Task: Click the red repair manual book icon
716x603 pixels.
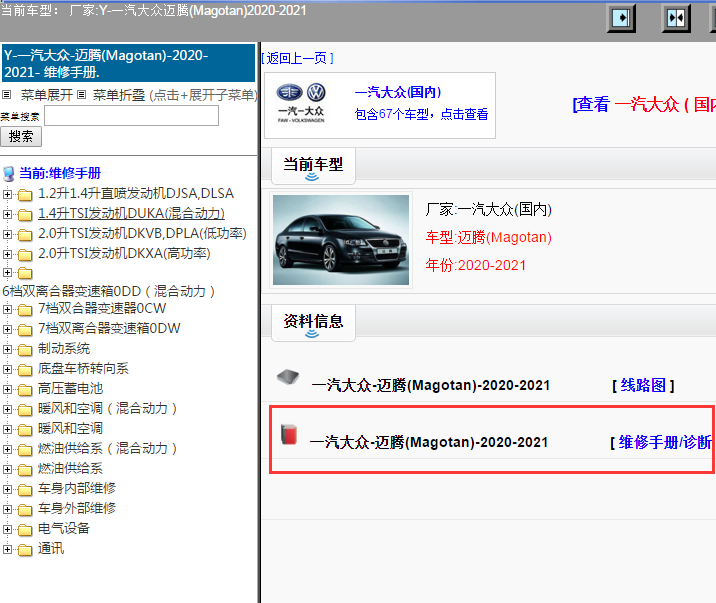Action: (x=289, y=434)
